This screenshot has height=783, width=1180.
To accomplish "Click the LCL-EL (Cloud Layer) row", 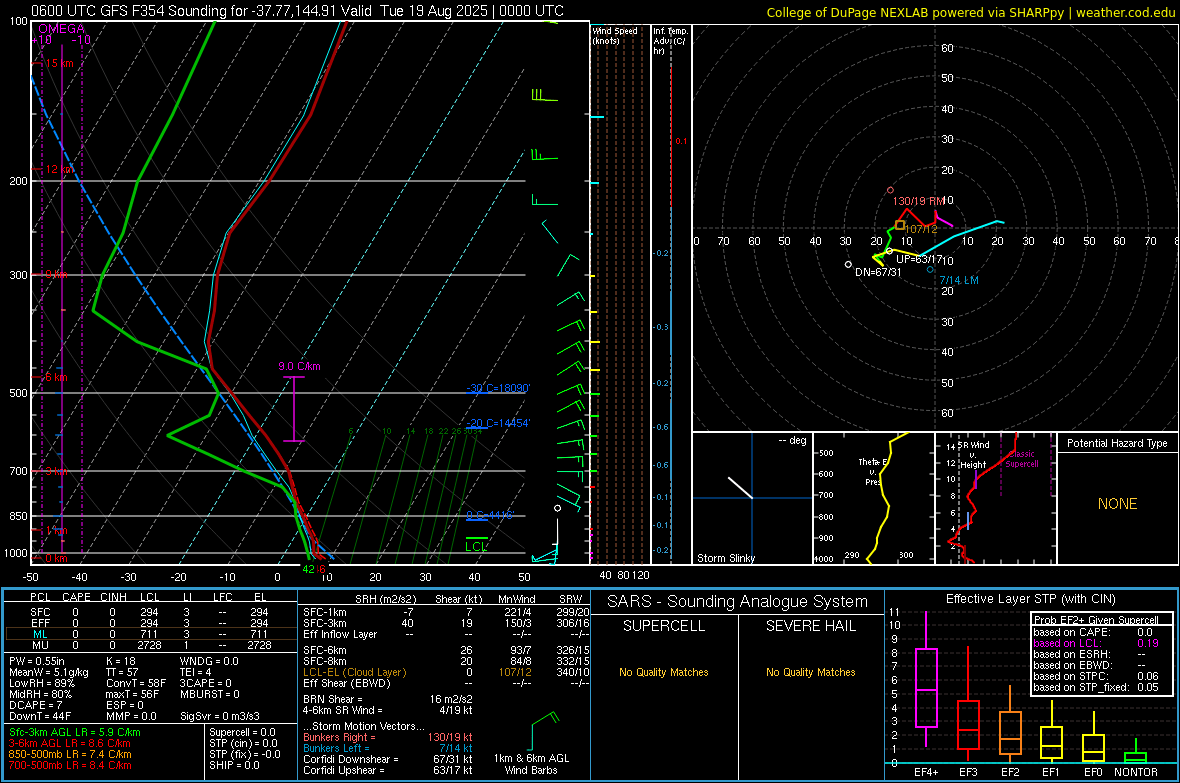I will point(446,672).
